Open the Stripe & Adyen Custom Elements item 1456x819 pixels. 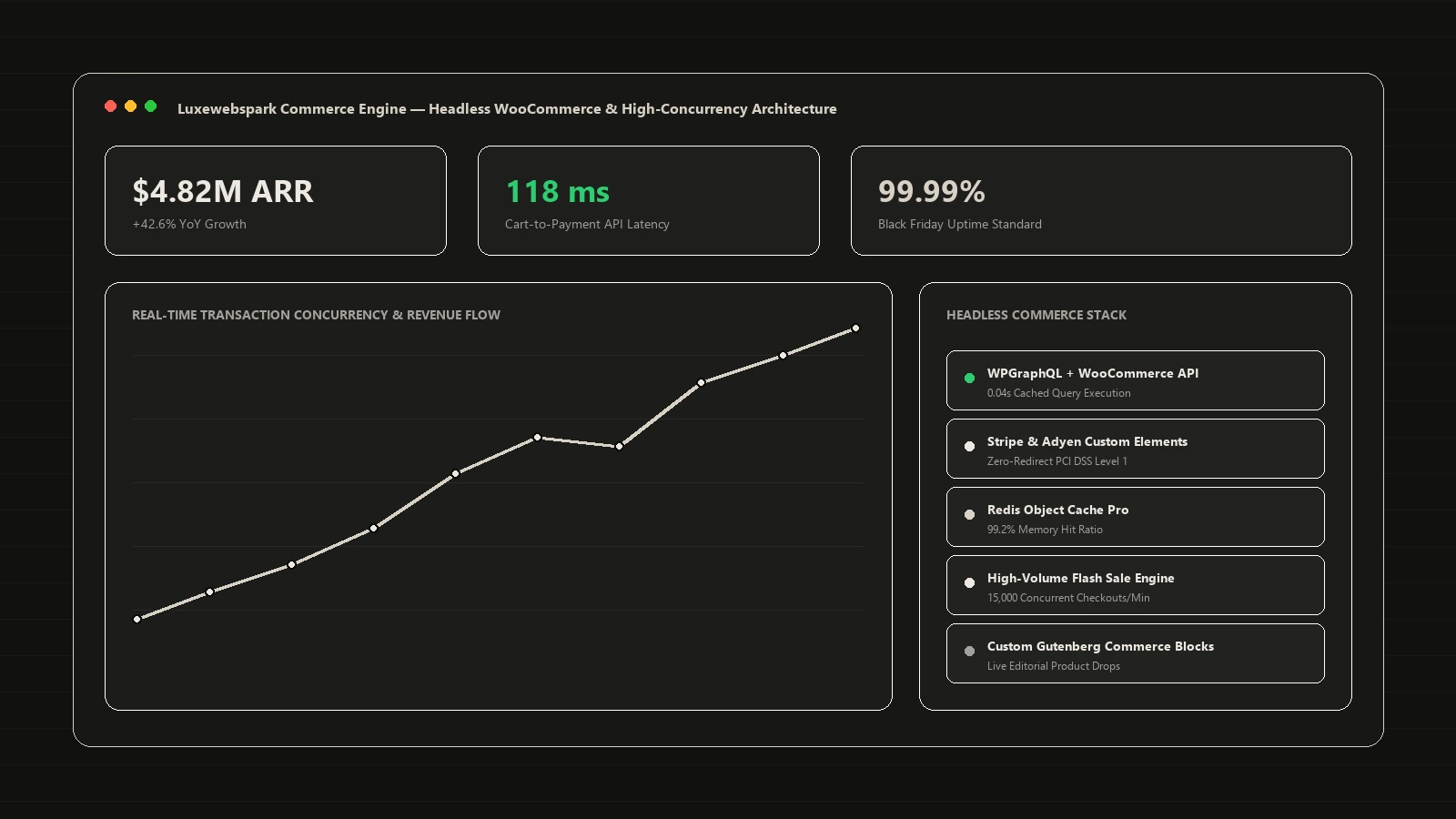(x=1136, y=449)
